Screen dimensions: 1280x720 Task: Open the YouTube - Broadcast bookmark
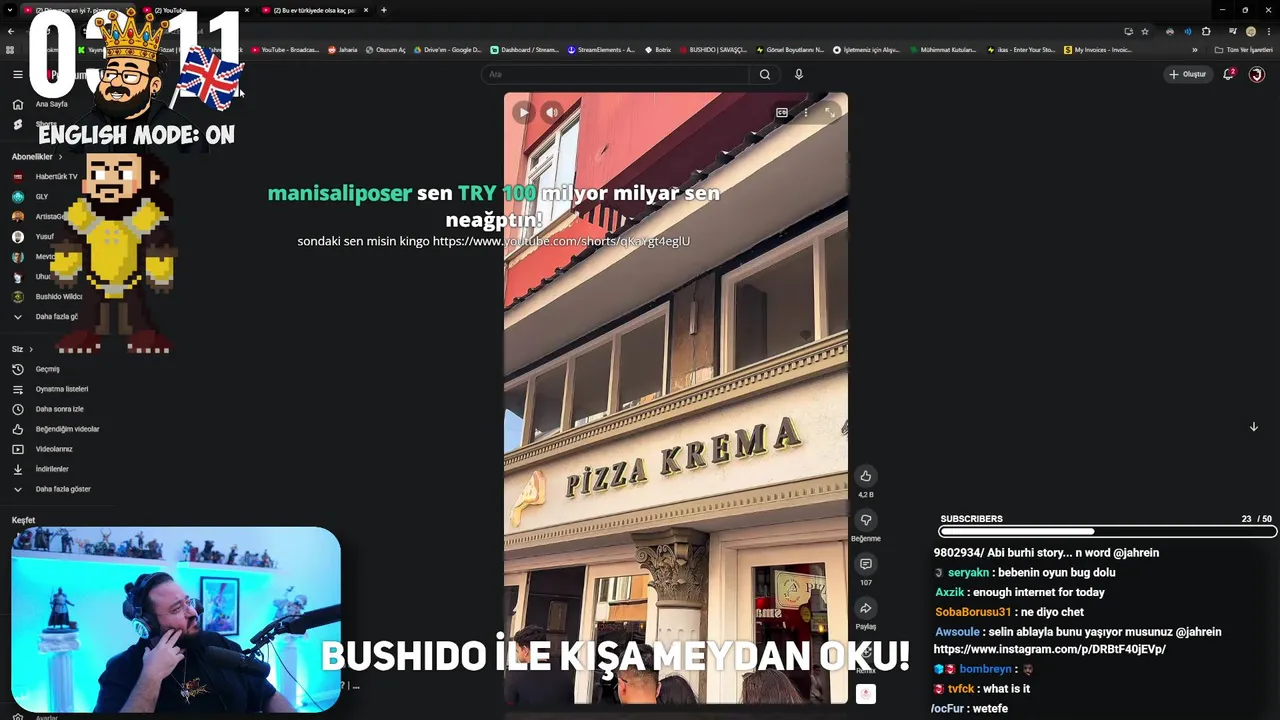click(285, 49)
